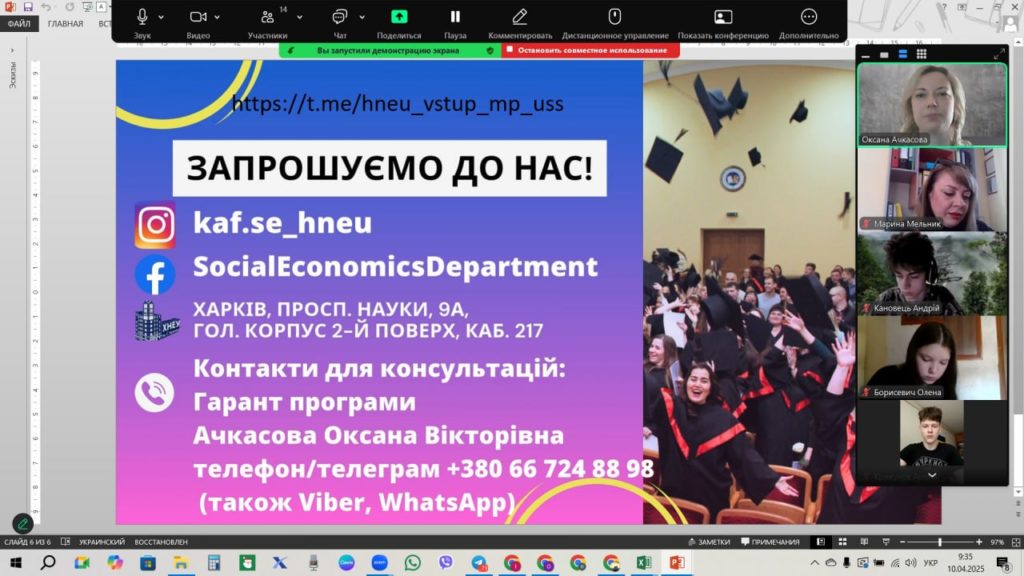Click the slide counter in the status bar

pyautogui.click(x=27, y=542)
